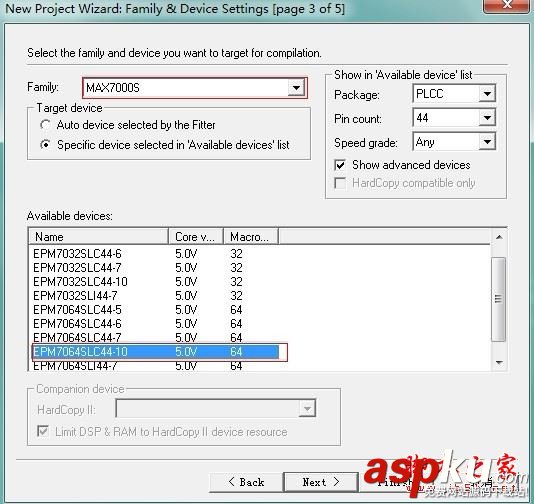
Task: Click the Macrocells column header
Action: pos(251,237)
